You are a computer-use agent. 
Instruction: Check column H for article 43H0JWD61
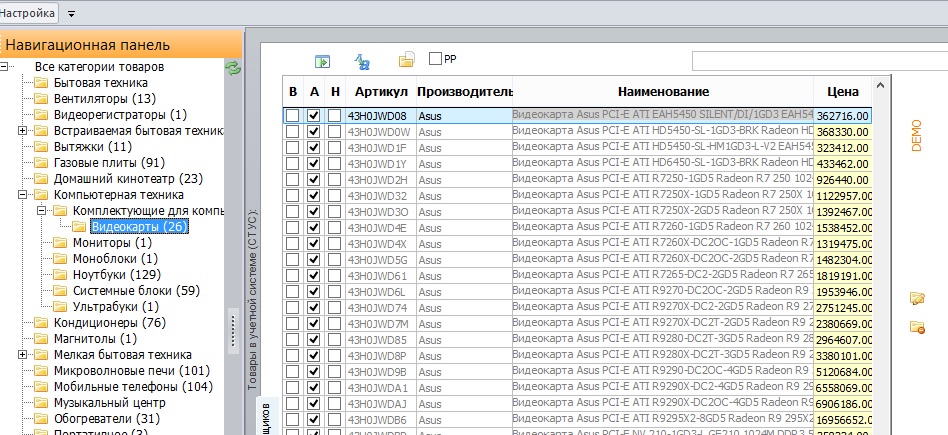click(335, 276)
